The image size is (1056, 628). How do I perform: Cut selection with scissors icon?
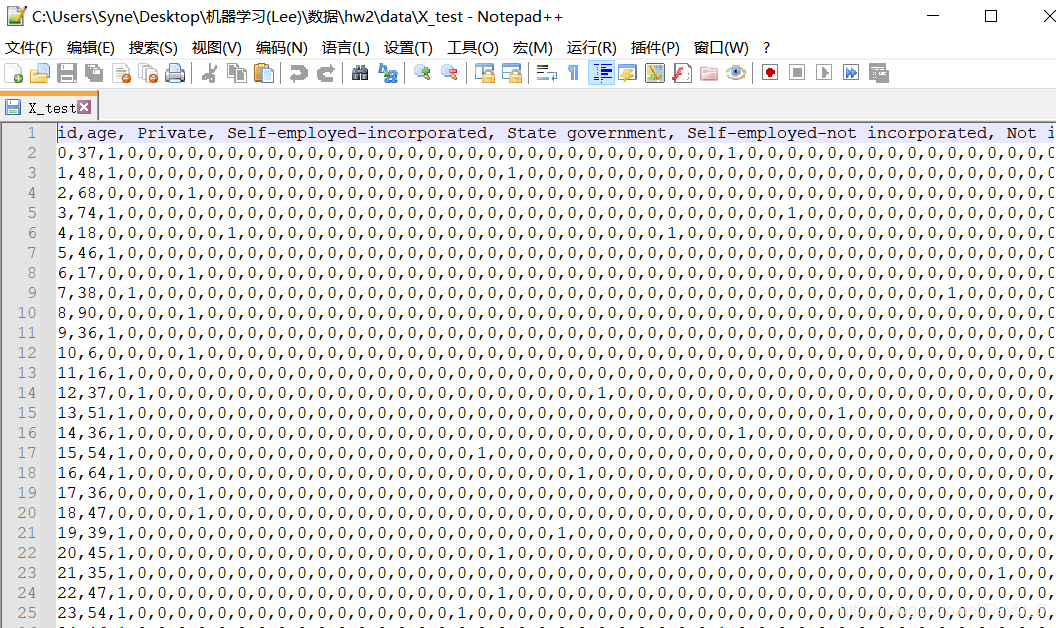tap(209, 73)
